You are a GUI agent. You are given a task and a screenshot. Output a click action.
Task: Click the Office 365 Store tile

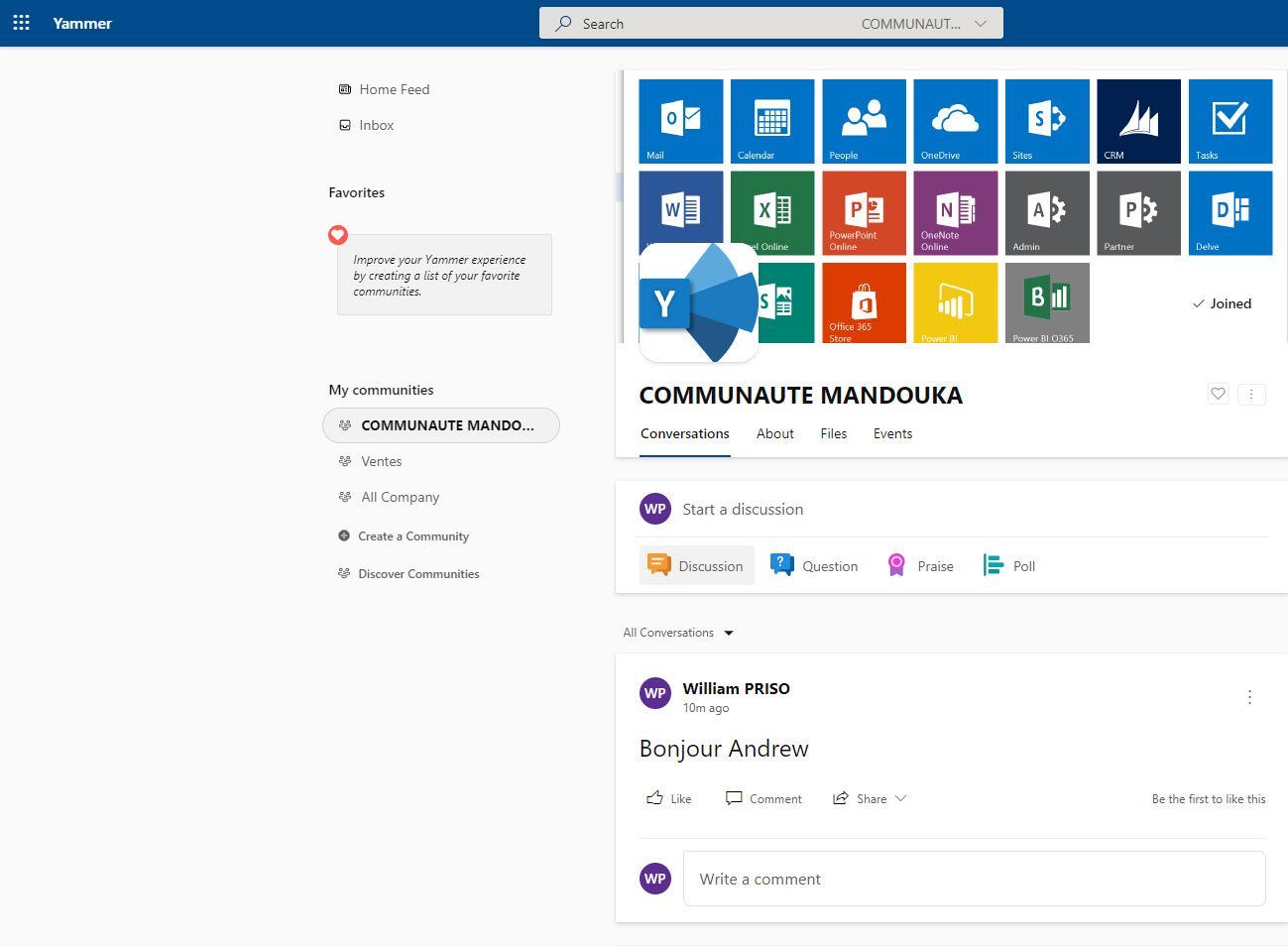click(x=864, y=302)
